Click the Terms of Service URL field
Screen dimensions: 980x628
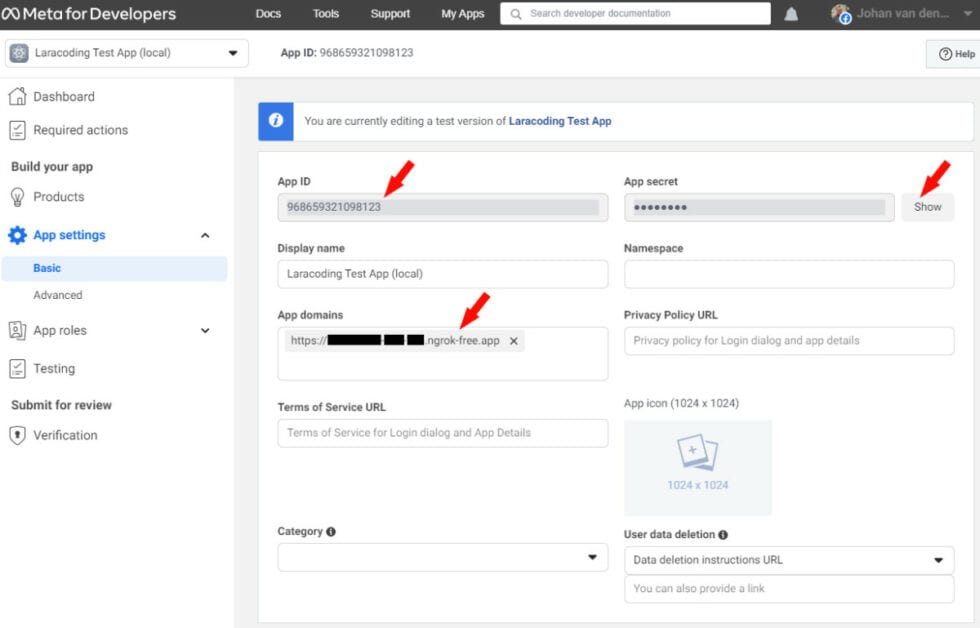[442, 433]
